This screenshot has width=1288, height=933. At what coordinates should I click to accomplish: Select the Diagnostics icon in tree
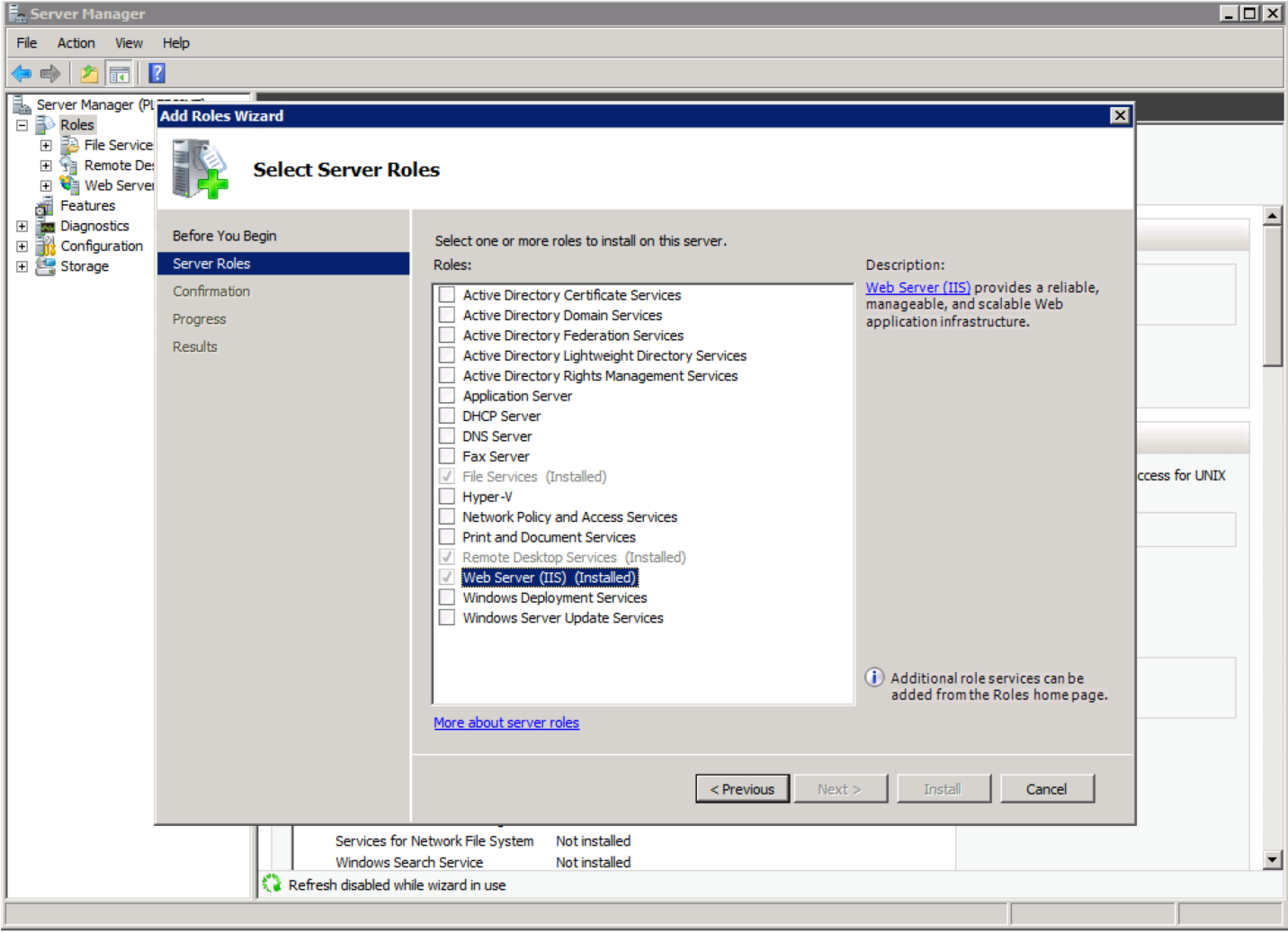45,227
